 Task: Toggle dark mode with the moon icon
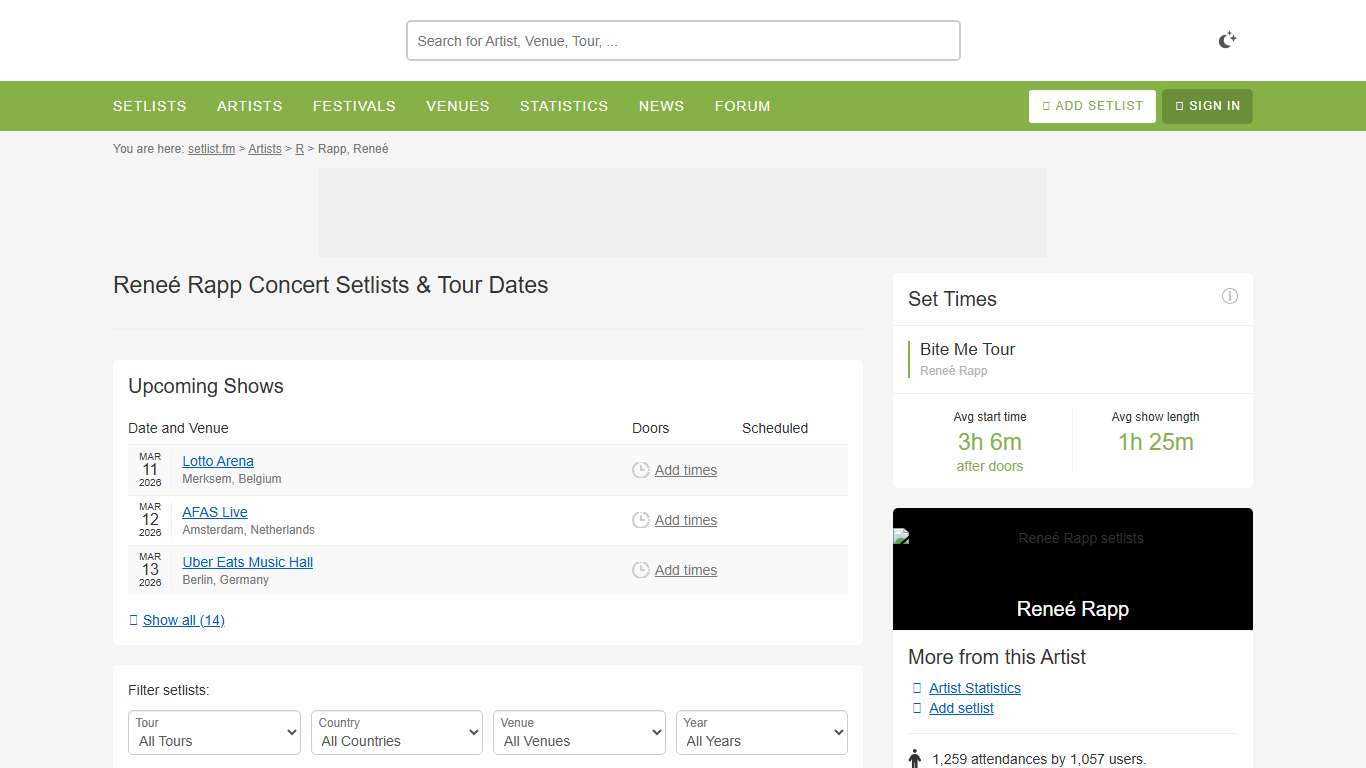coord(1227,40)
